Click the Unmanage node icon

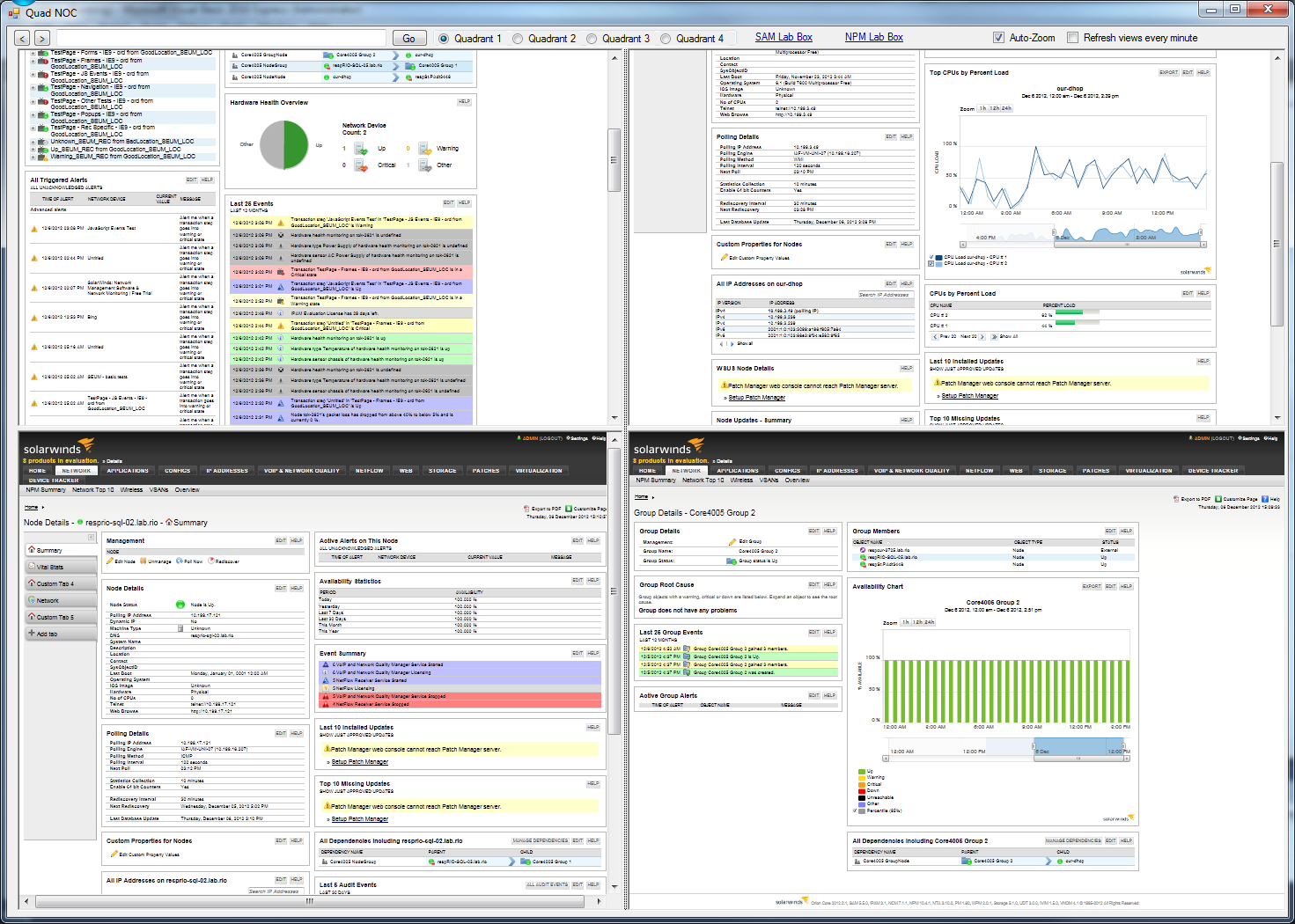pyautogui.click(x=143, y=561)
